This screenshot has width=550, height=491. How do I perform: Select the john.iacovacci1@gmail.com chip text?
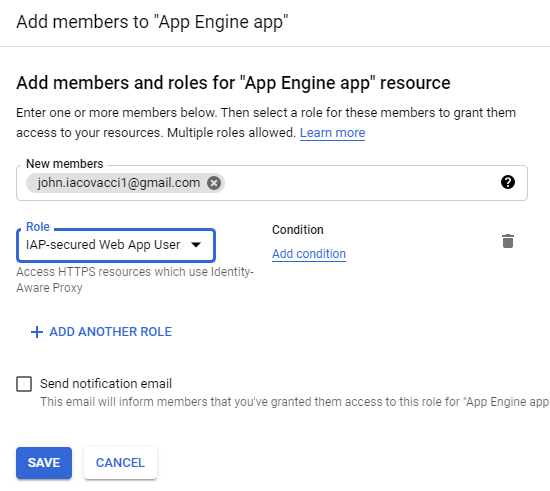click(x=119, y=183)
